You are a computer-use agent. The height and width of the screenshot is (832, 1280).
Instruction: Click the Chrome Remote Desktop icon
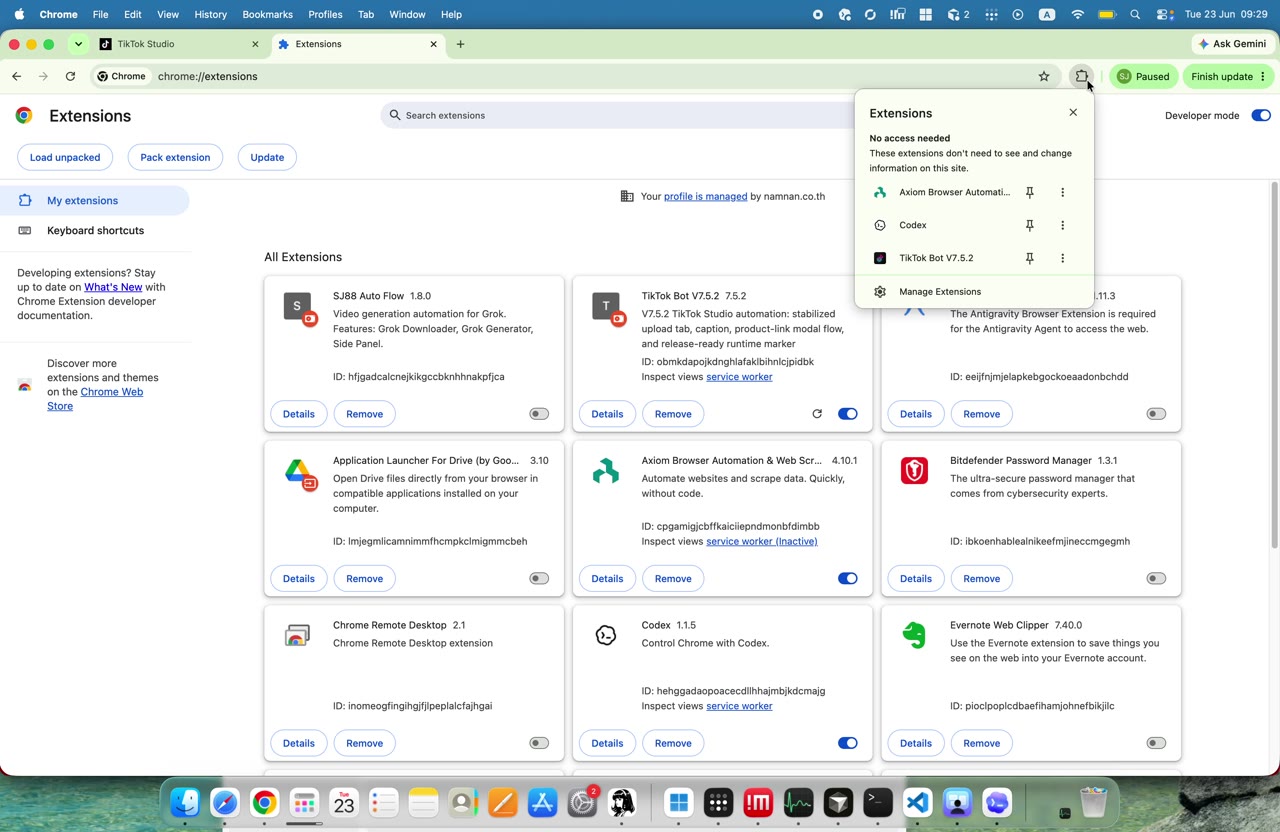click(297, 635)
